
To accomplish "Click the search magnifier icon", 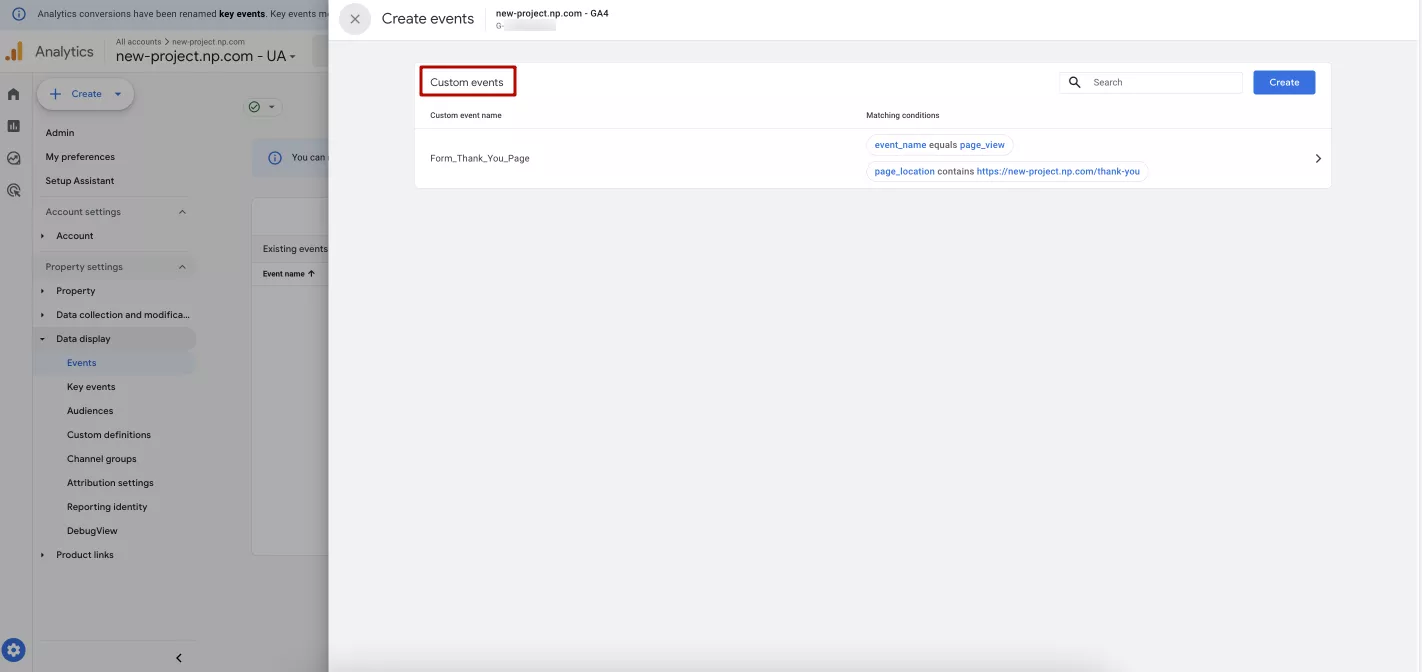I will (1075, 82).
